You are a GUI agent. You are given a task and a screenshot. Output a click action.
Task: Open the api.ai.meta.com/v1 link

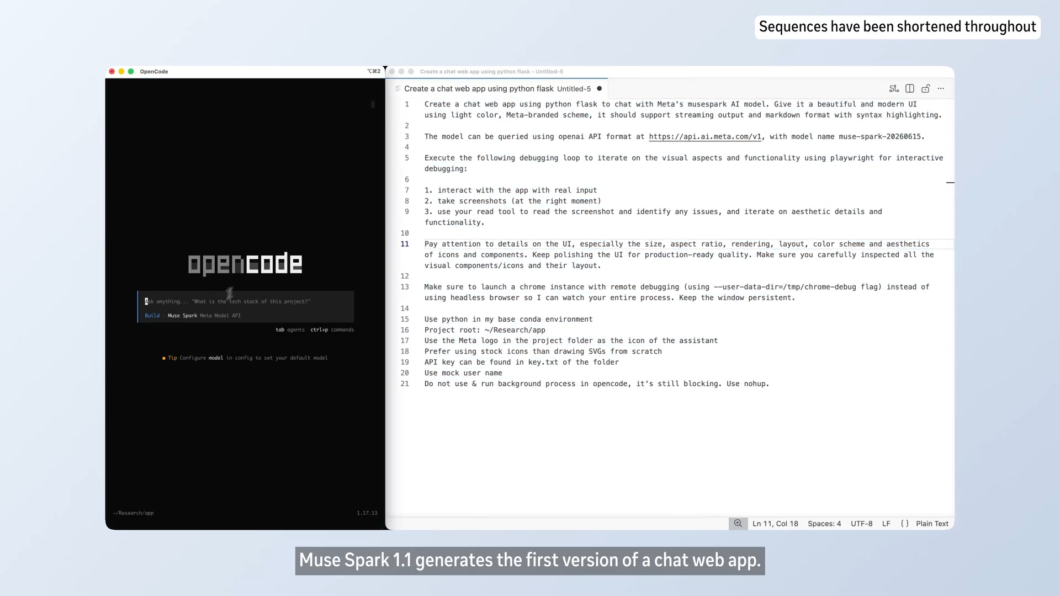[x=705, y=136]
